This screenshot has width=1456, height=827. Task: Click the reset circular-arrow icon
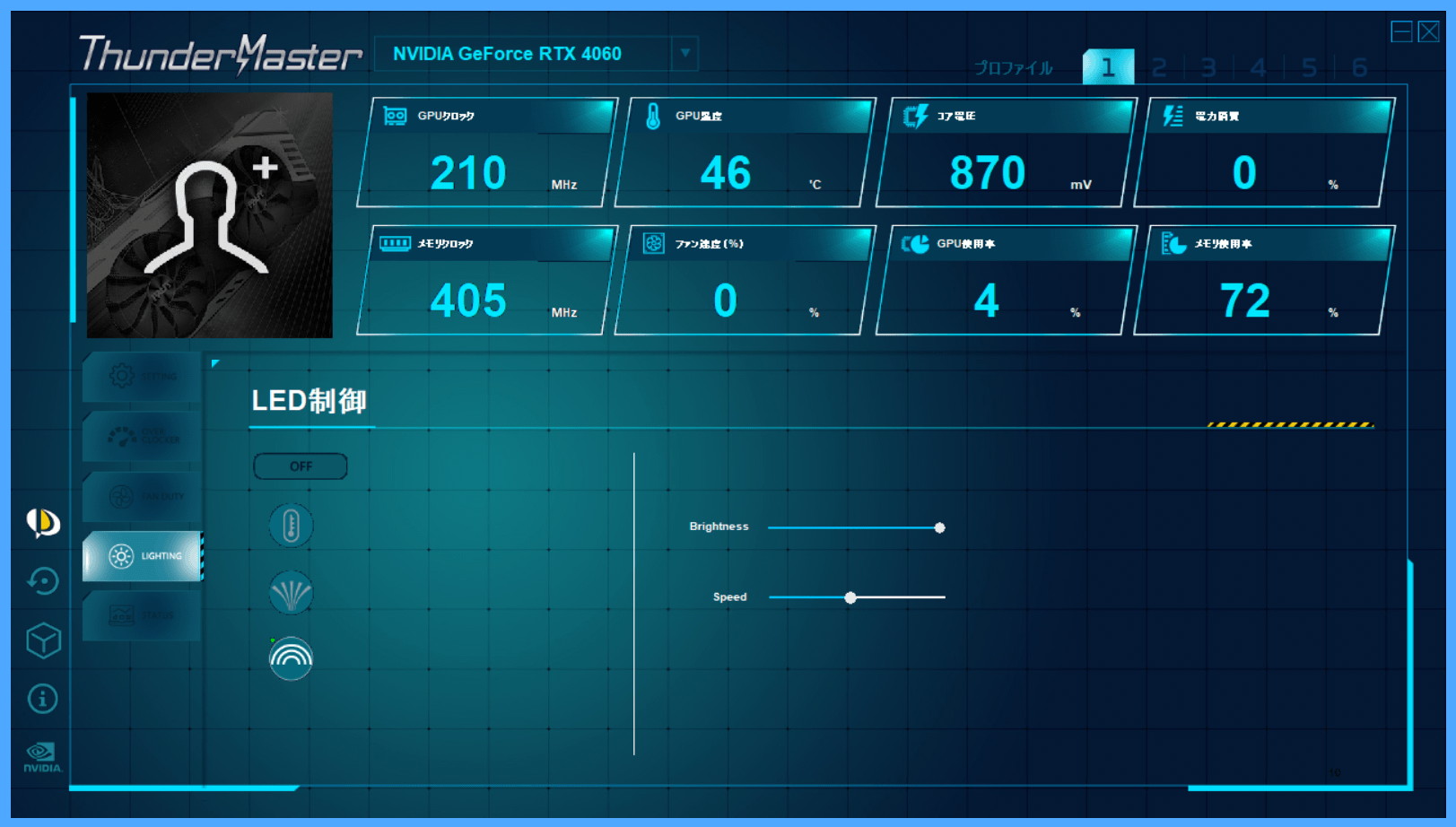pos(42,581)
